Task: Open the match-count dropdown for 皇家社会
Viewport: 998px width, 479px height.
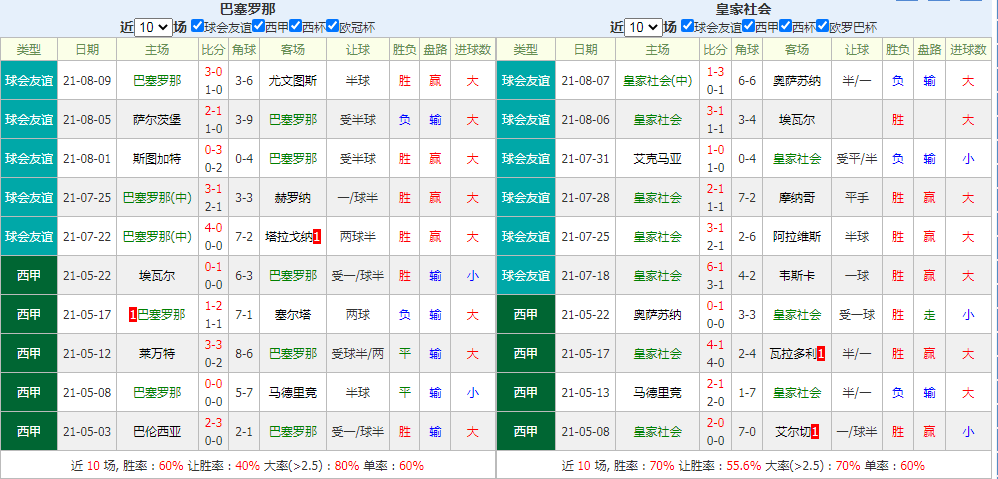Action: pyautogui.click(x=643, y=27)
